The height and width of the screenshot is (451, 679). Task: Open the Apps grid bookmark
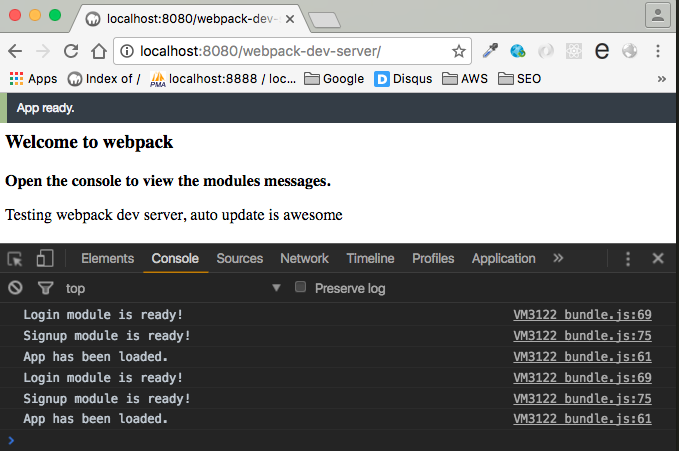(x=33, y=79)
